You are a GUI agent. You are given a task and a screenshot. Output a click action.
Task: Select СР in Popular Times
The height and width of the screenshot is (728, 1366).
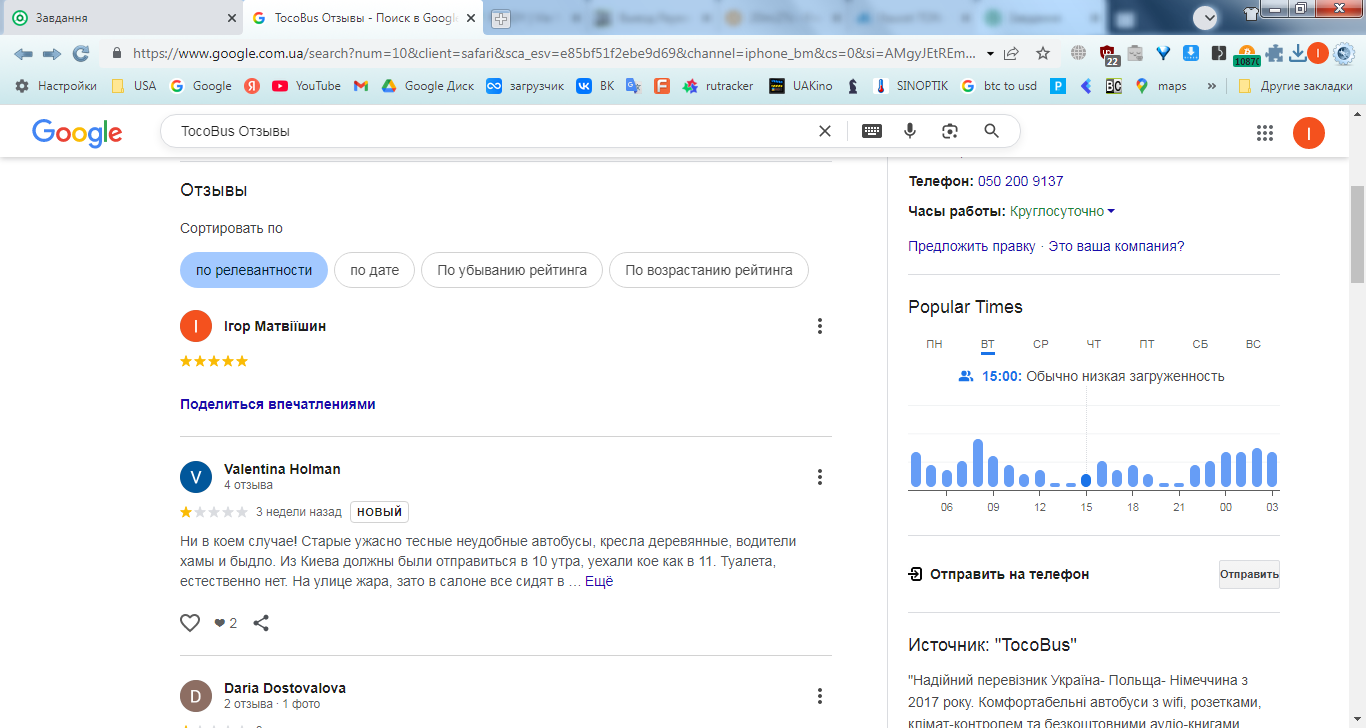[x=1041, y=344]
